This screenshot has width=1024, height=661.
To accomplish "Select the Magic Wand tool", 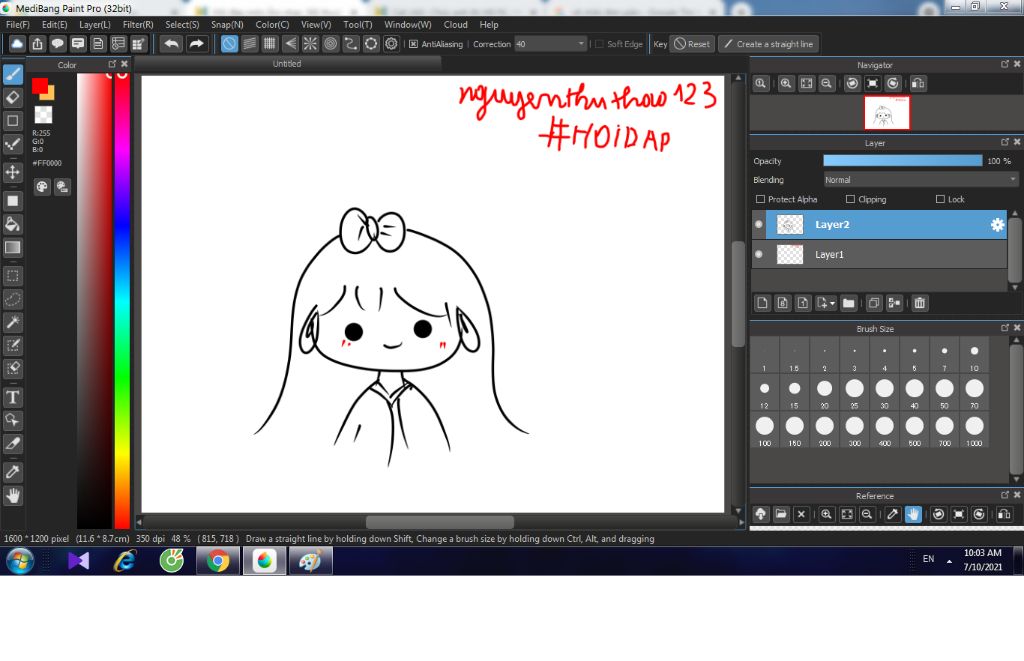I will 13,322.
